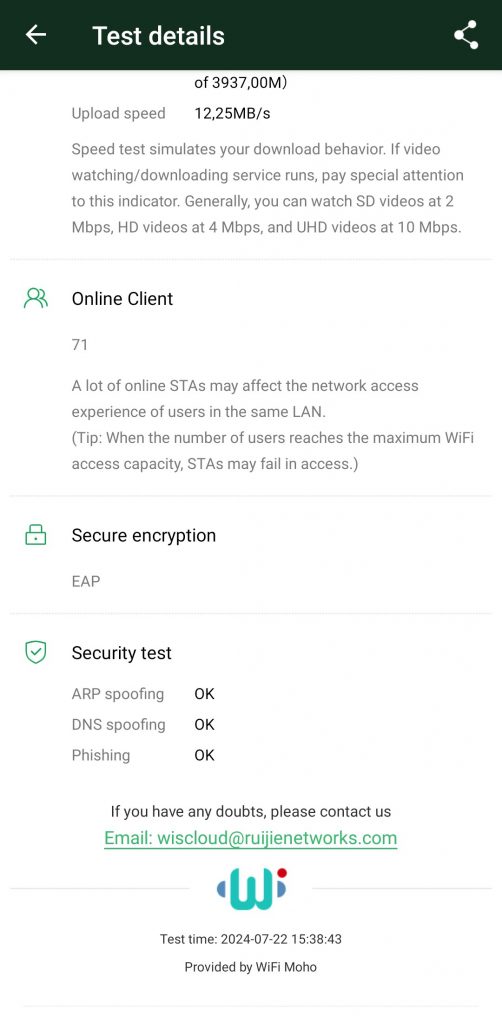
Task: Tap the Provided by WiFi Moho text
Action: (x=251, y=967)
